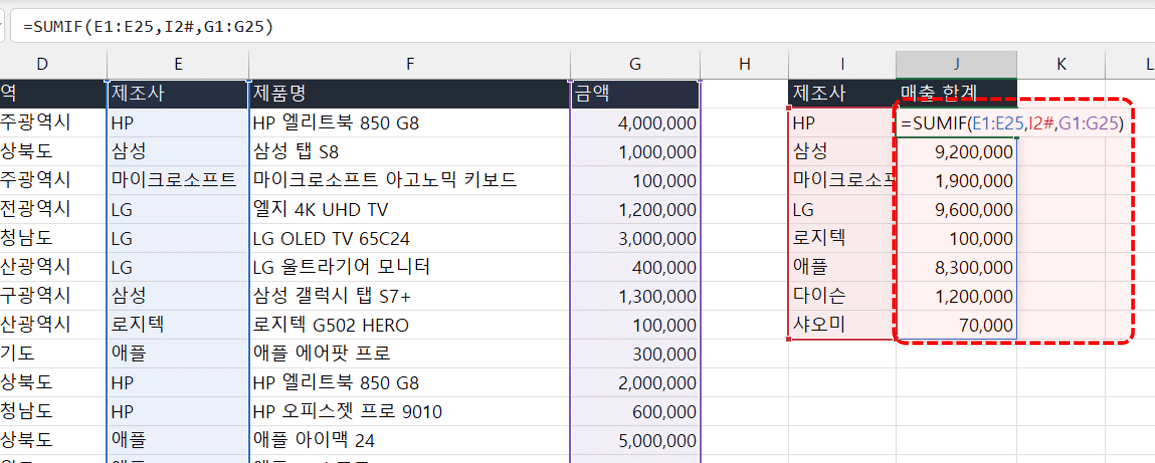This screenshot has width=1155, height=463.
Task: Click the 마이크로소프트 cell in column E
Action: click(178, 181)
